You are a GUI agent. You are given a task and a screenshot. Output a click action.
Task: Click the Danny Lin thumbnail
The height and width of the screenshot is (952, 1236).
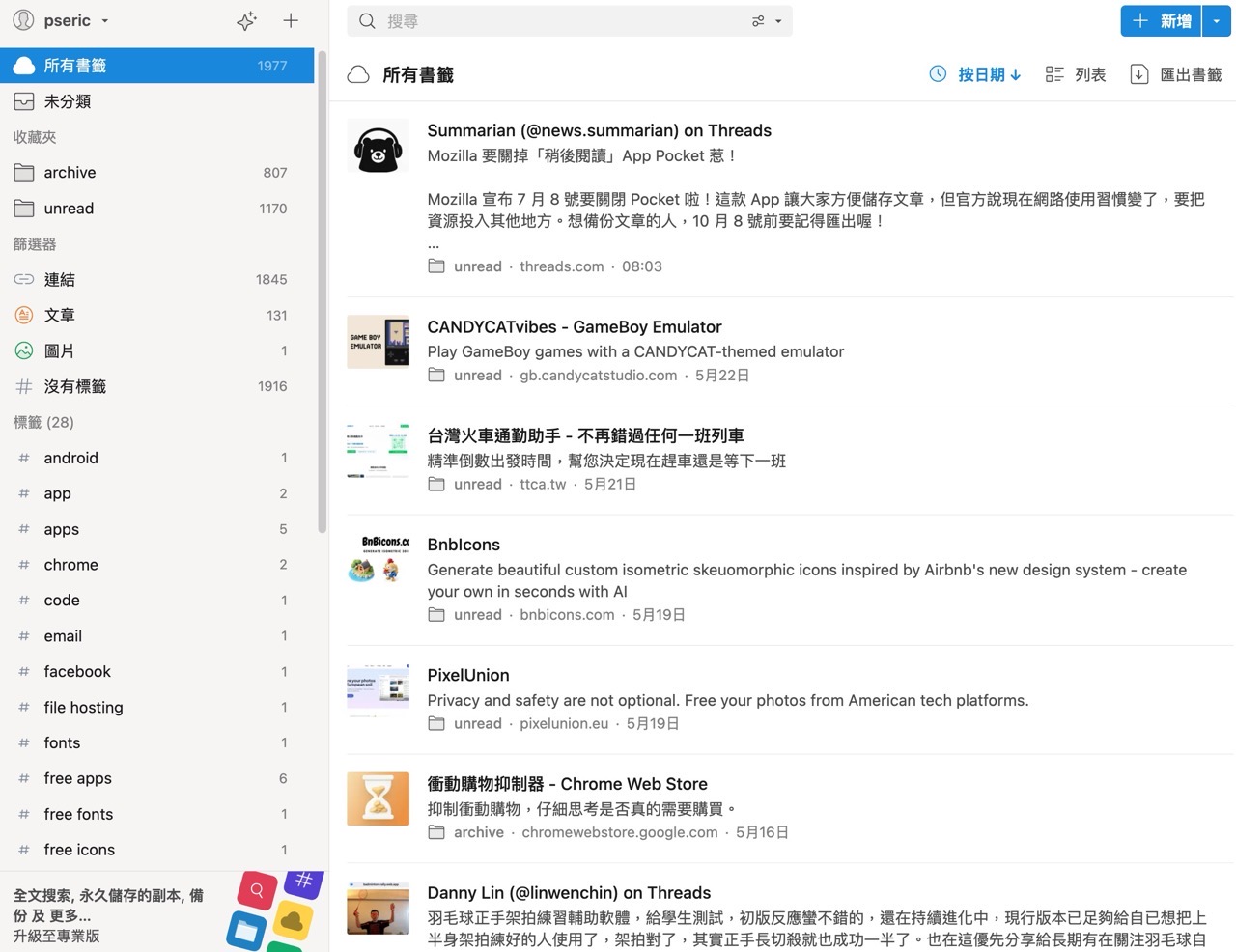378,909
